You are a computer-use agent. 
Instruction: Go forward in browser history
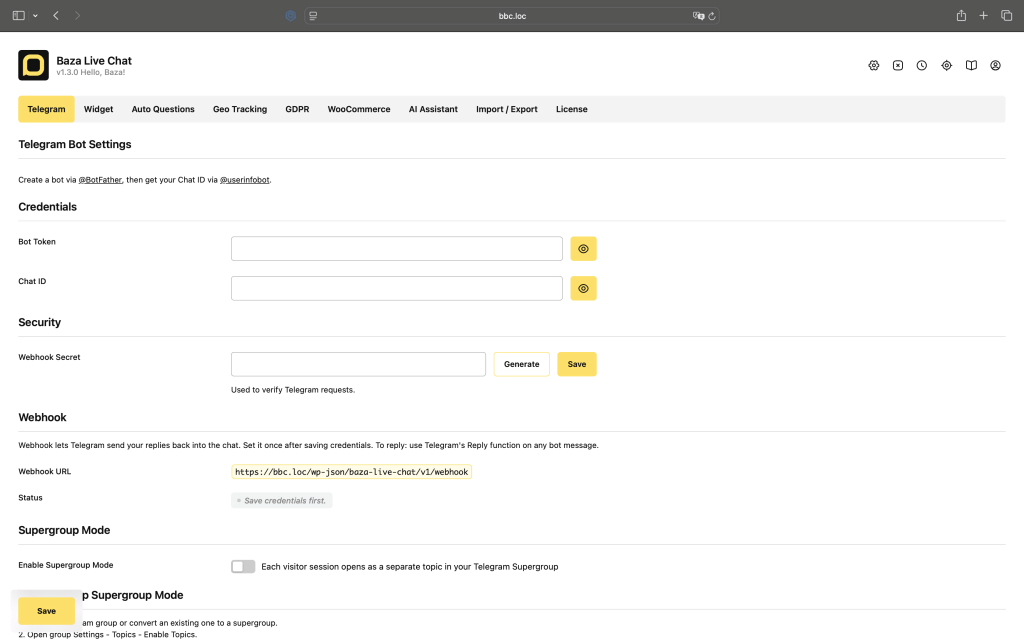[x=77, y=16]
